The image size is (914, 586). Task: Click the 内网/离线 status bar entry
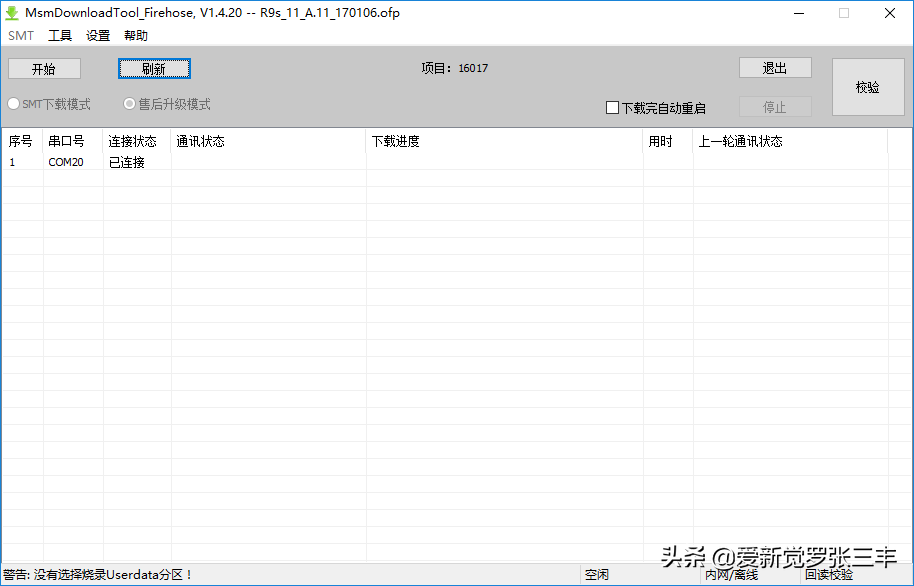(732, 575)
